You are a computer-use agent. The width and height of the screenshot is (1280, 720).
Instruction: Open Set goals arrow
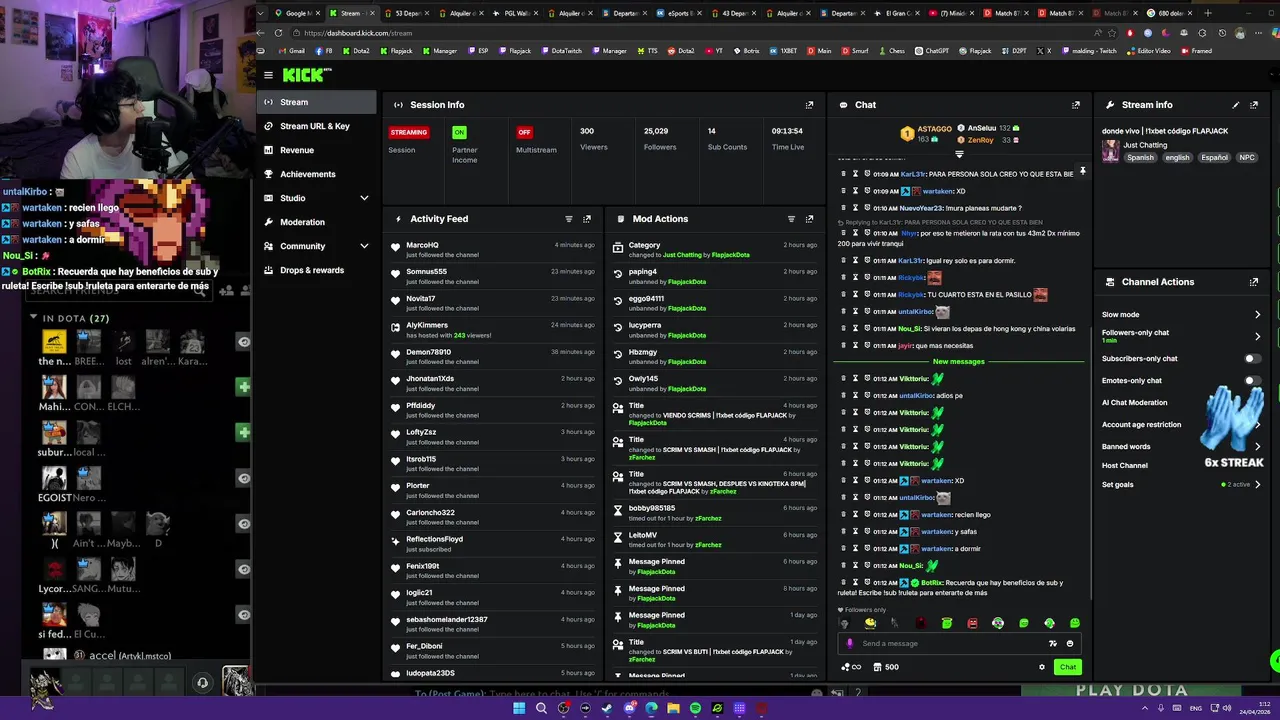click(x=1257, y=485)
